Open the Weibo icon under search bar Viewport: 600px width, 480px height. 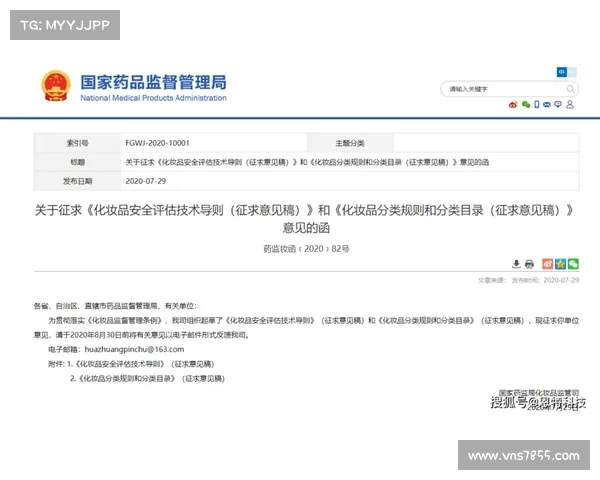[x=513, y=104]
